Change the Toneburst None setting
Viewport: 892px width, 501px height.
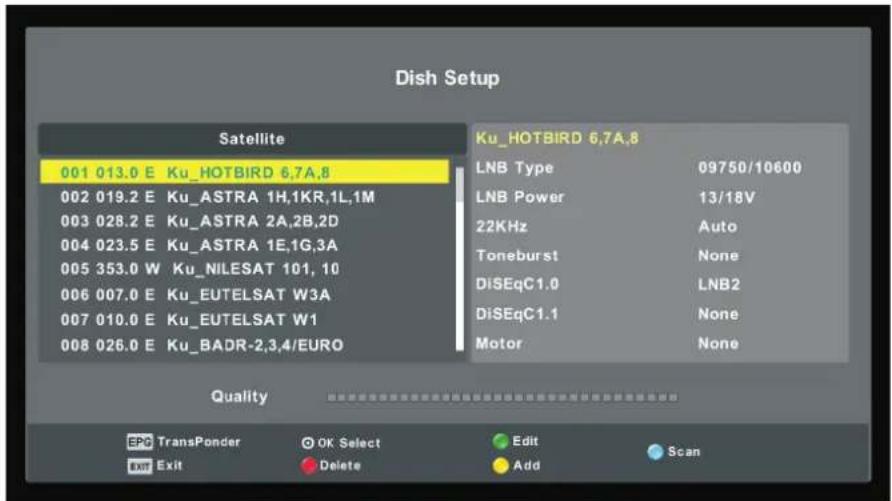[x=718, y=255]
